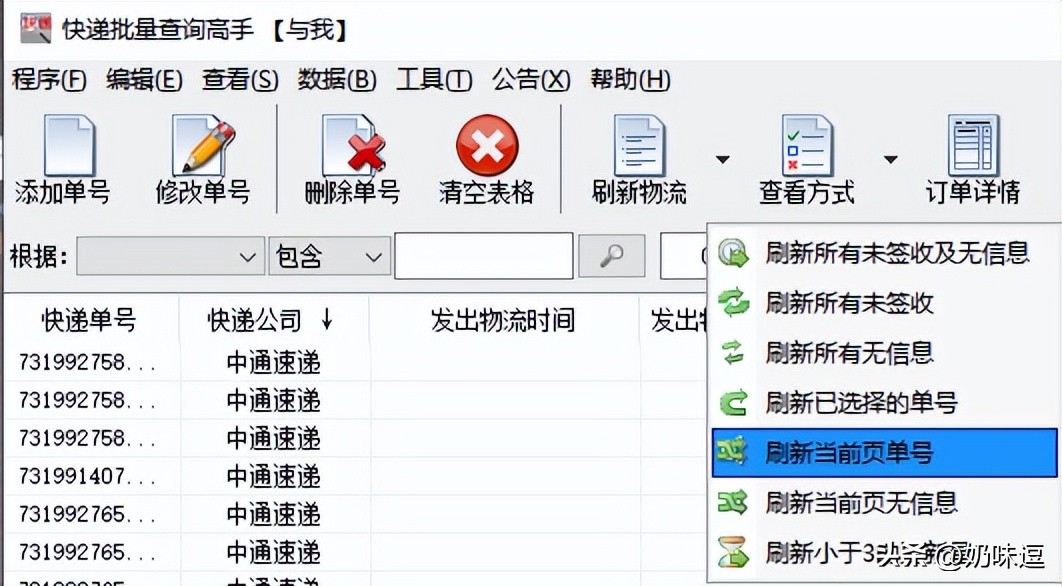Viewport: 1062px width, 586px height.
Task: Sort by 快递公司 column header
Action: 274,320
